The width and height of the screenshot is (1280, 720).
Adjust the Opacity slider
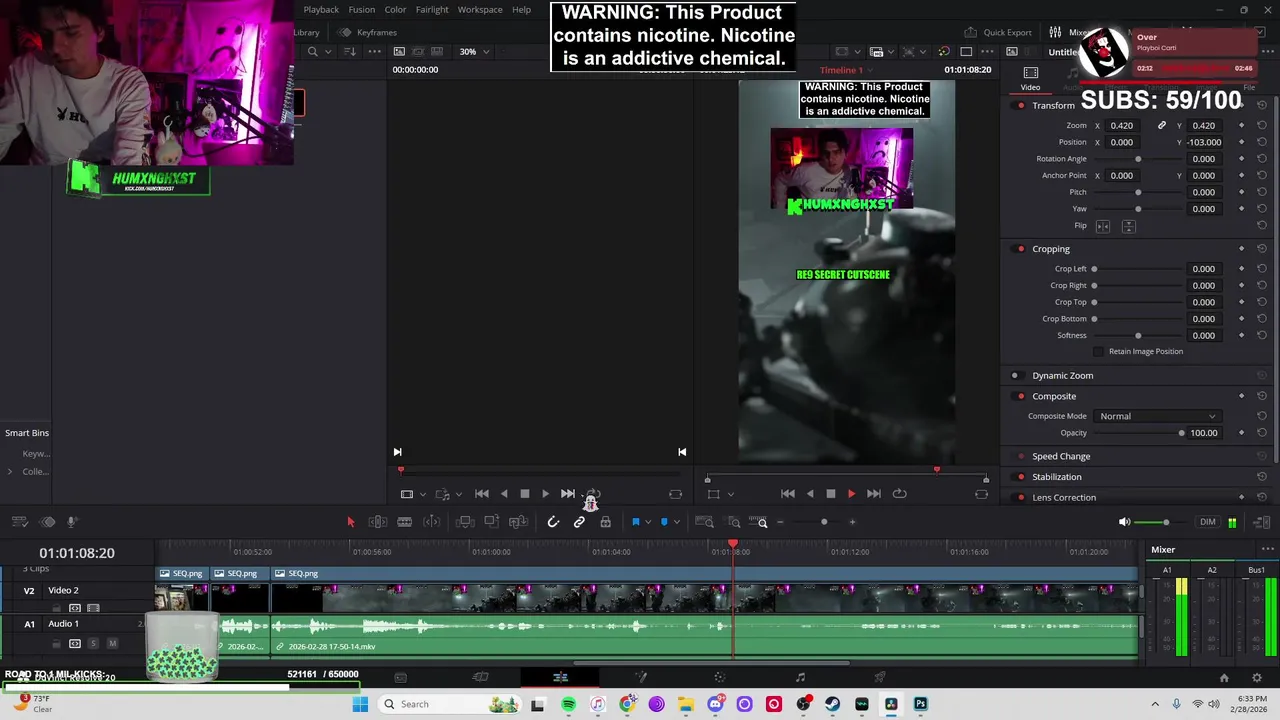[x=1139, y=433]
